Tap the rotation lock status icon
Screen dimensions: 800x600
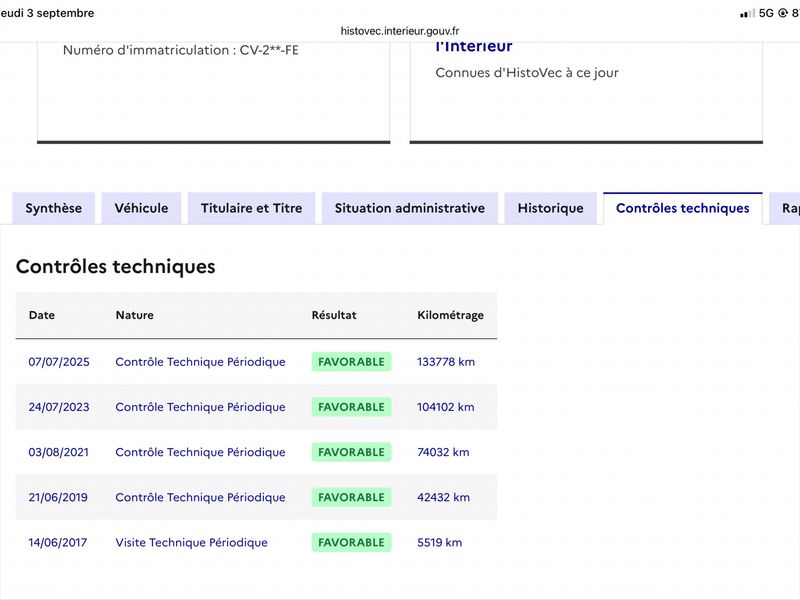(x=783, y=13)
